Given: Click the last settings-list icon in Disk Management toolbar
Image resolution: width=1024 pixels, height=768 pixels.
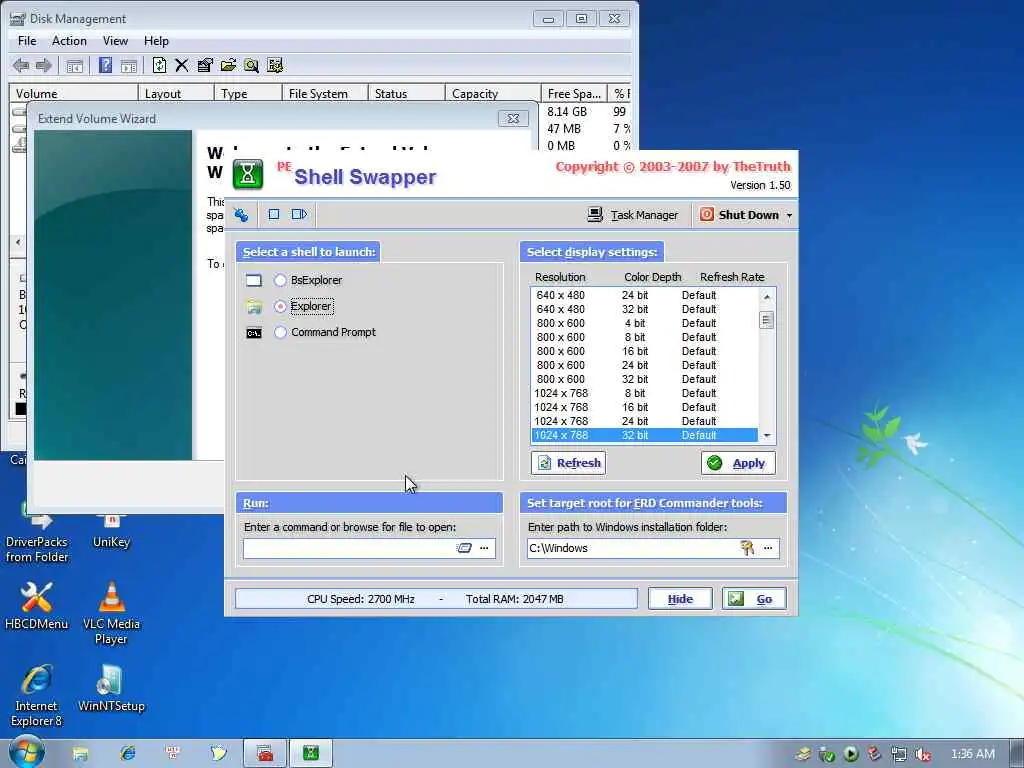Looking at the screenshot, I should [275, 65].
